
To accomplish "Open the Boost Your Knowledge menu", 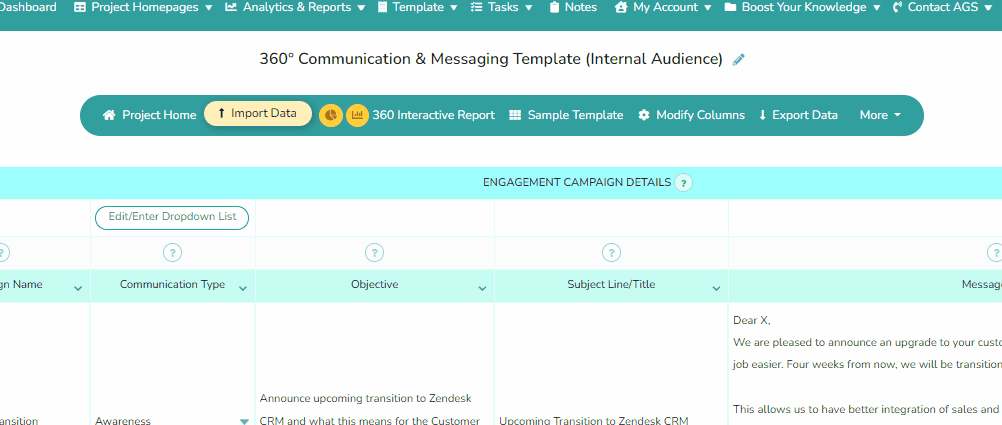I will point(802,8).
